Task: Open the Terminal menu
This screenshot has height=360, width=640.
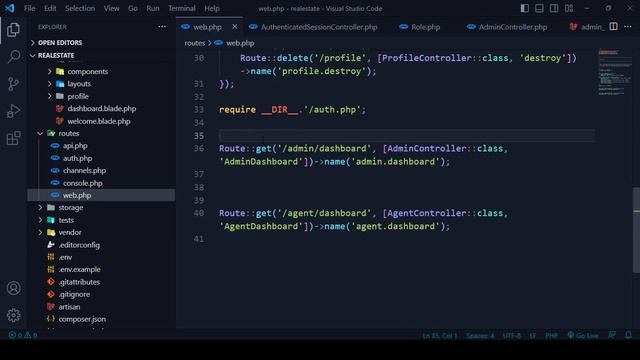Action: pos(182,8)
